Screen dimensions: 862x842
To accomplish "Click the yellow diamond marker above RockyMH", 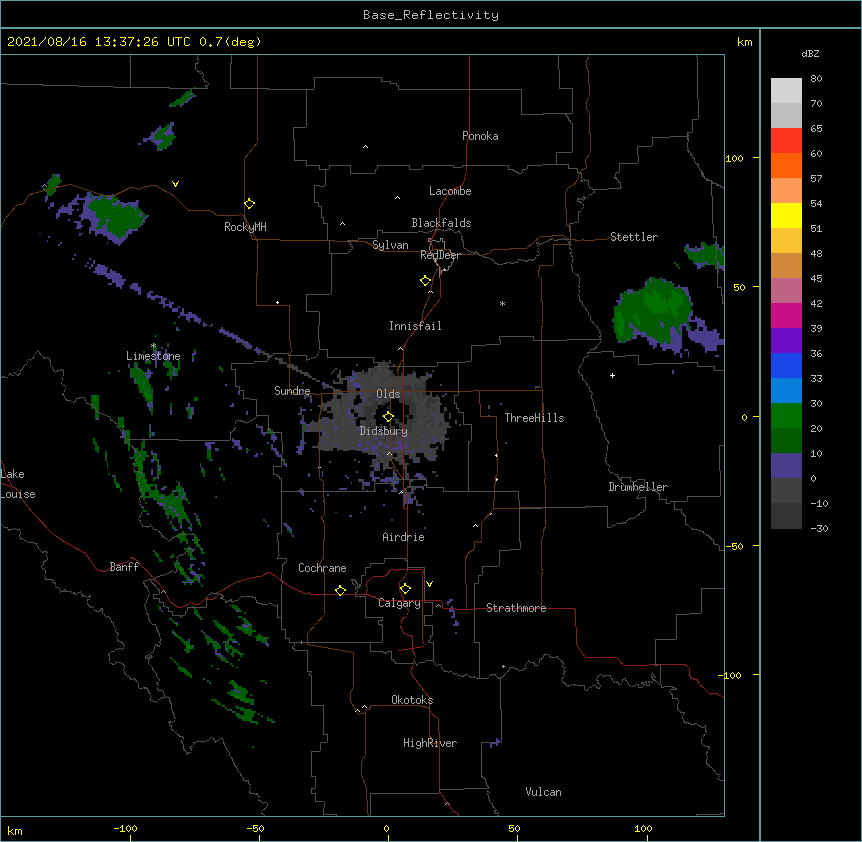I will [x=249, y=204].
